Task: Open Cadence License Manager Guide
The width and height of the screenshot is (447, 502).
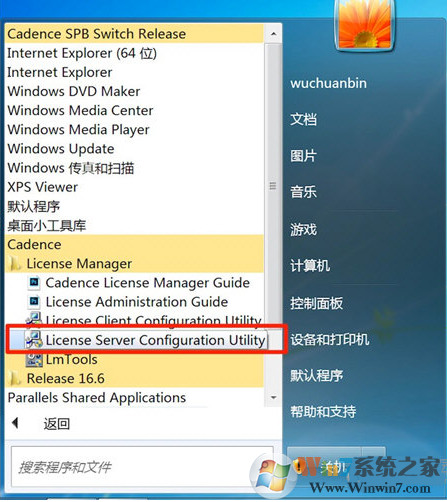Action: (148, 283)
